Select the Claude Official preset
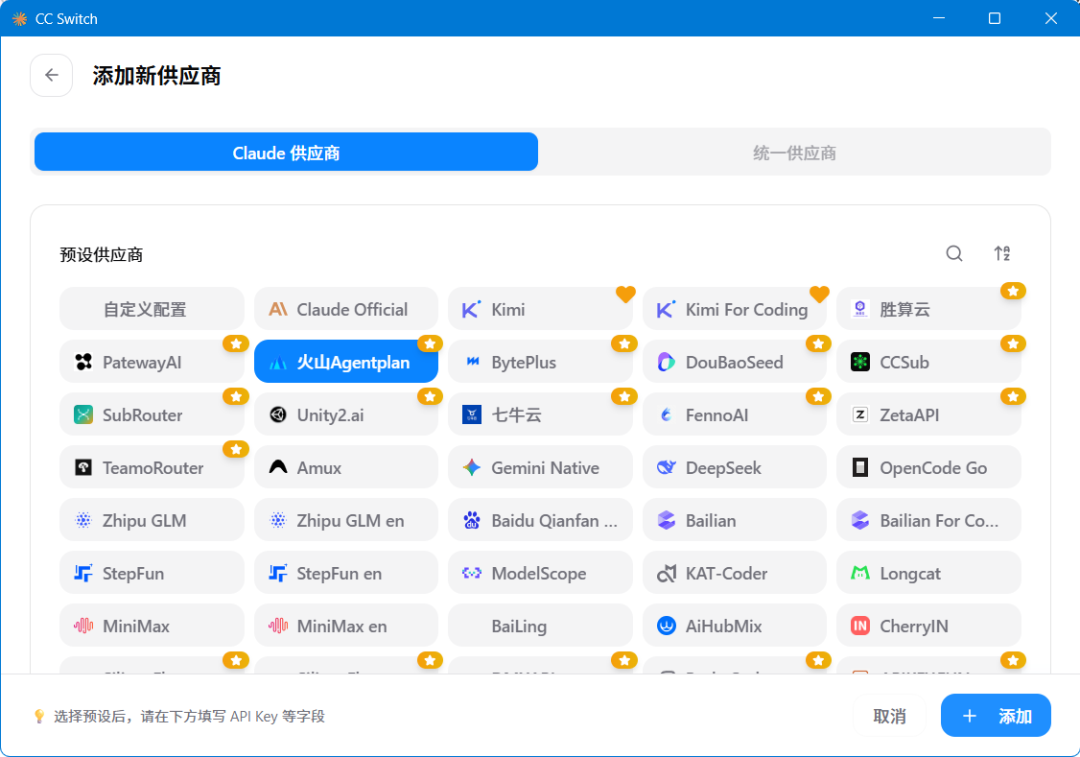Viewport: 1080px width, 757px height. coord(346,309)
